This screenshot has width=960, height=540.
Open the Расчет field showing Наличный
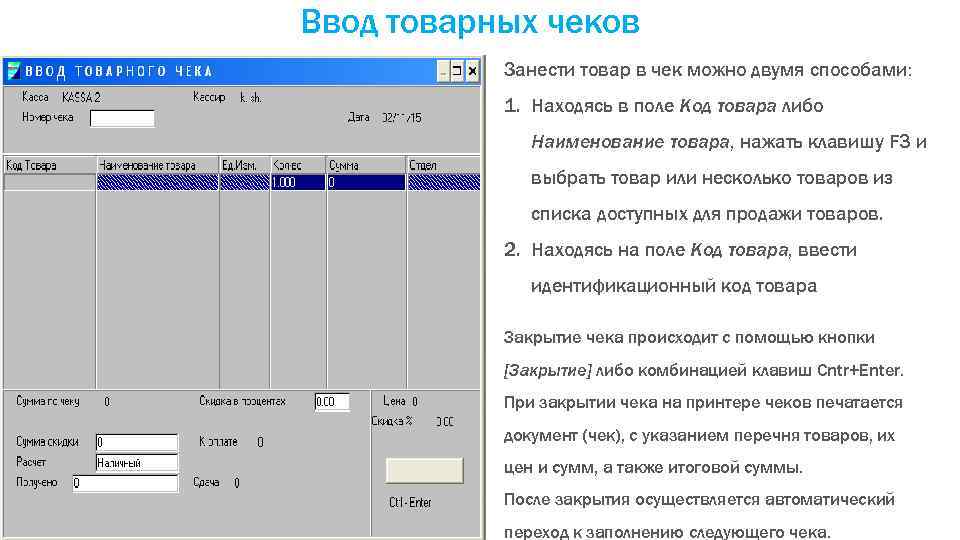(x=137, y=463)
